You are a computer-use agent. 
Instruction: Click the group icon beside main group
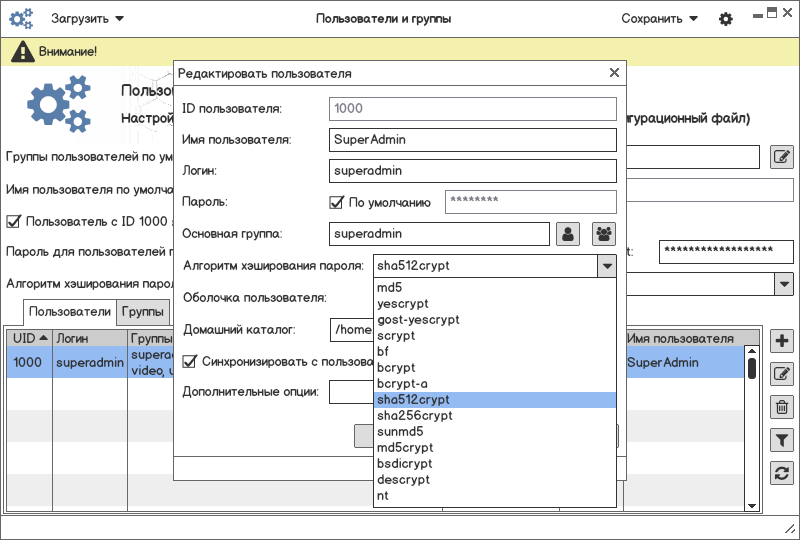(x=604, y=234)
